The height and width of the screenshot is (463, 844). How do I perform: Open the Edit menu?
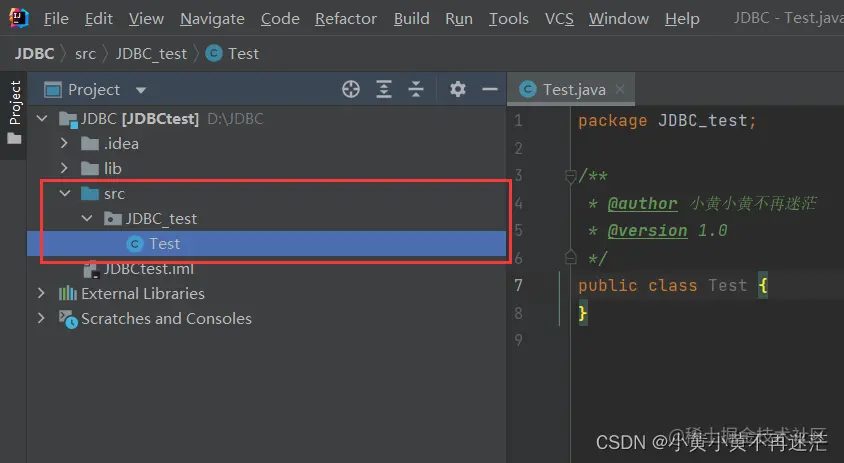click(99, 18)
